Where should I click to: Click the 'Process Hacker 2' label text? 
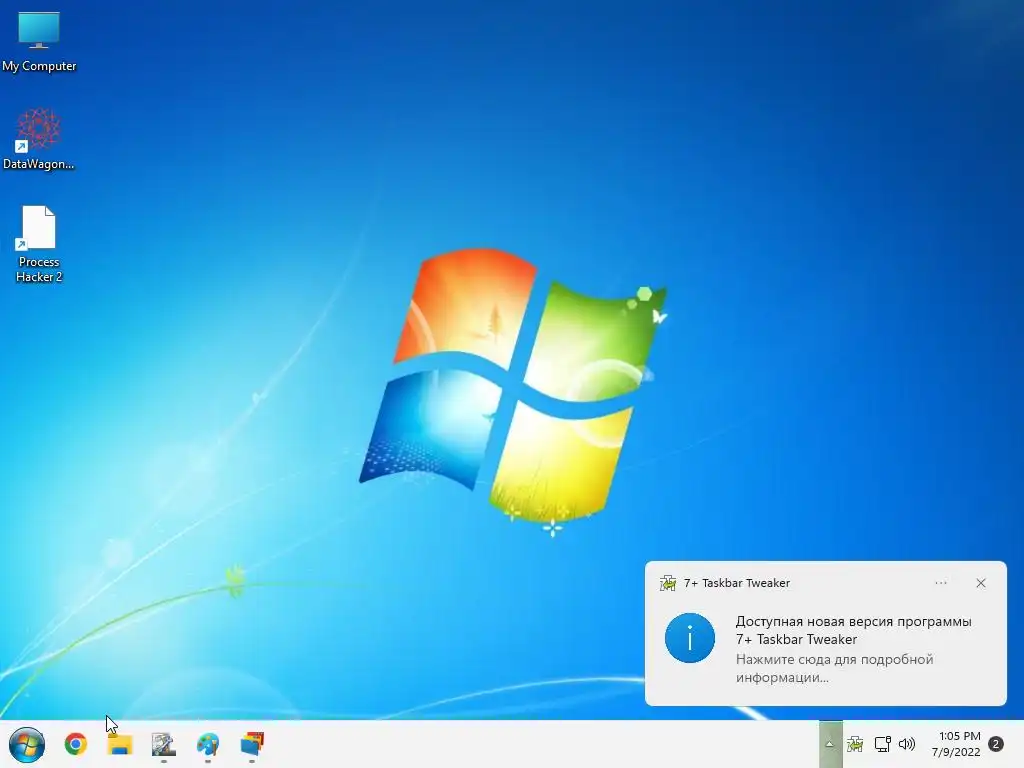(x=39, y=269)
